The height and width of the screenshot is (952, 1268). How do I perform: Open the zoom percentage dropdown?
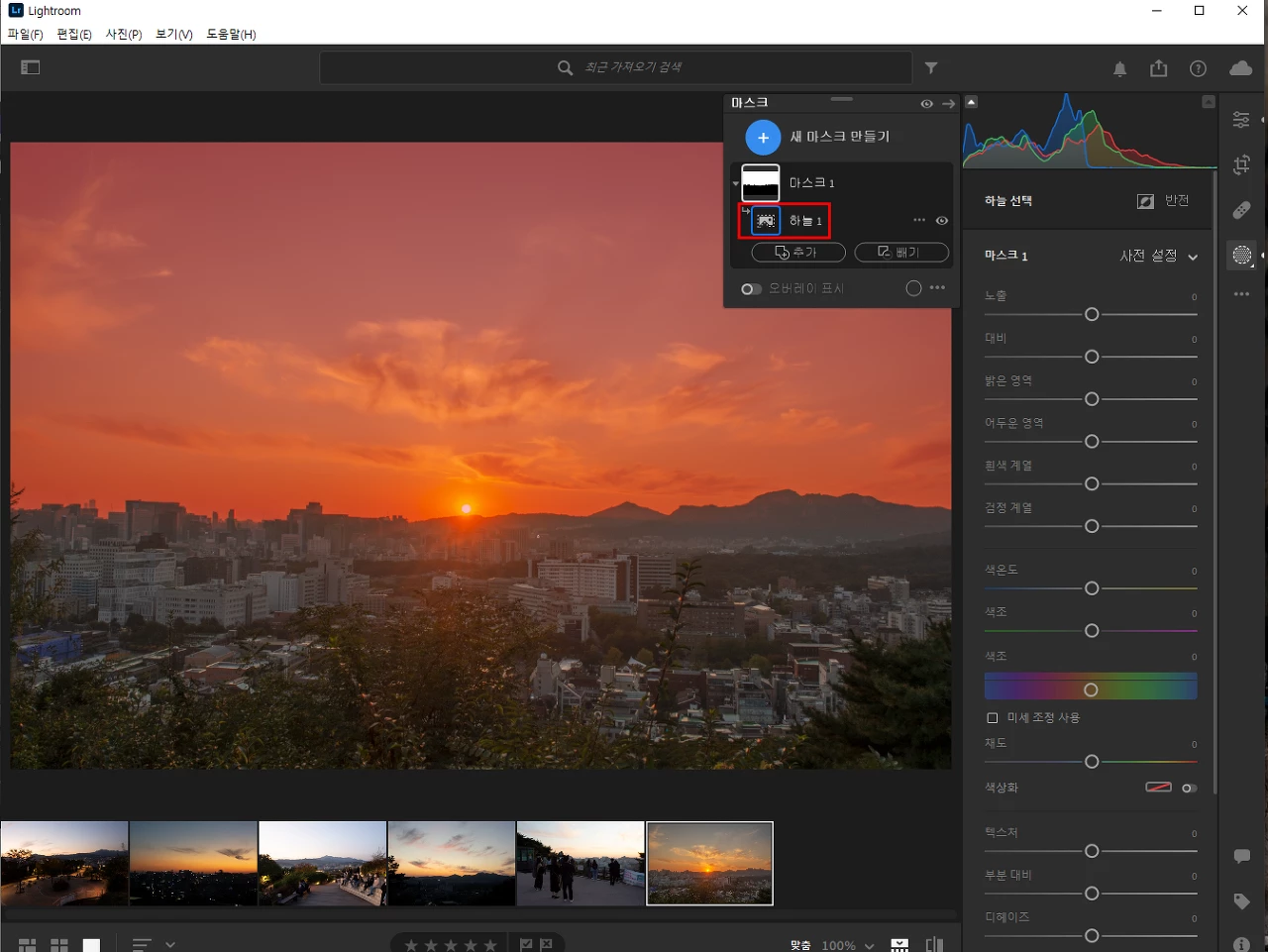(848, 945)
